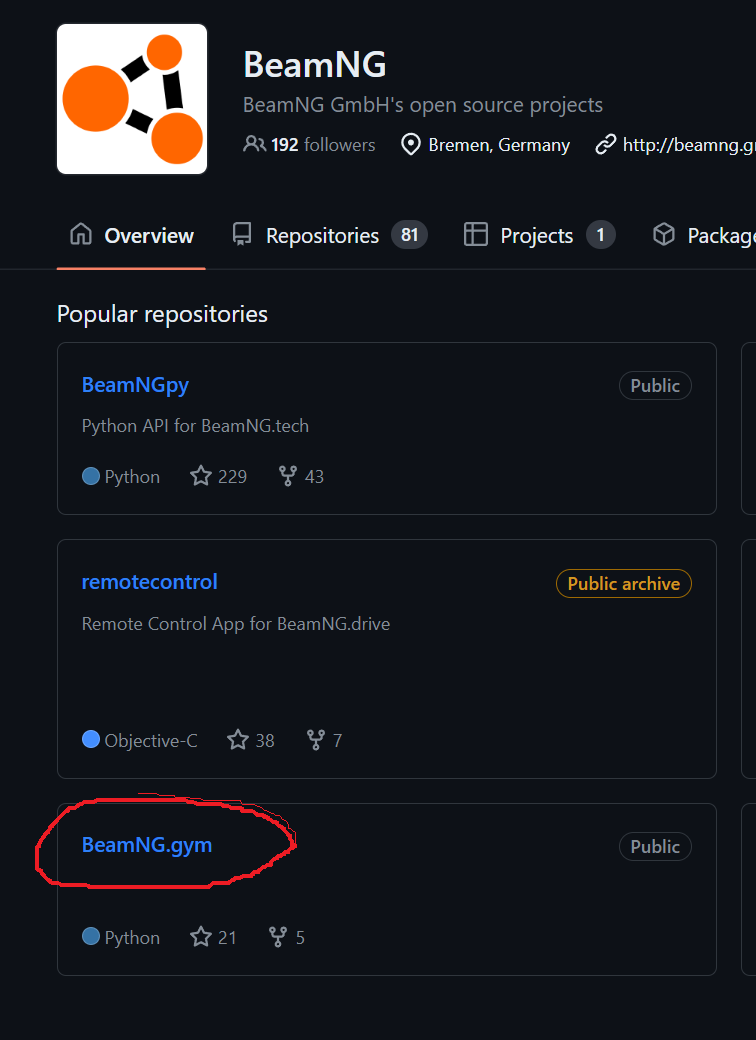Click the followers people icon
The height and width of the screenshot is (1040, 756).
point(254,144)
